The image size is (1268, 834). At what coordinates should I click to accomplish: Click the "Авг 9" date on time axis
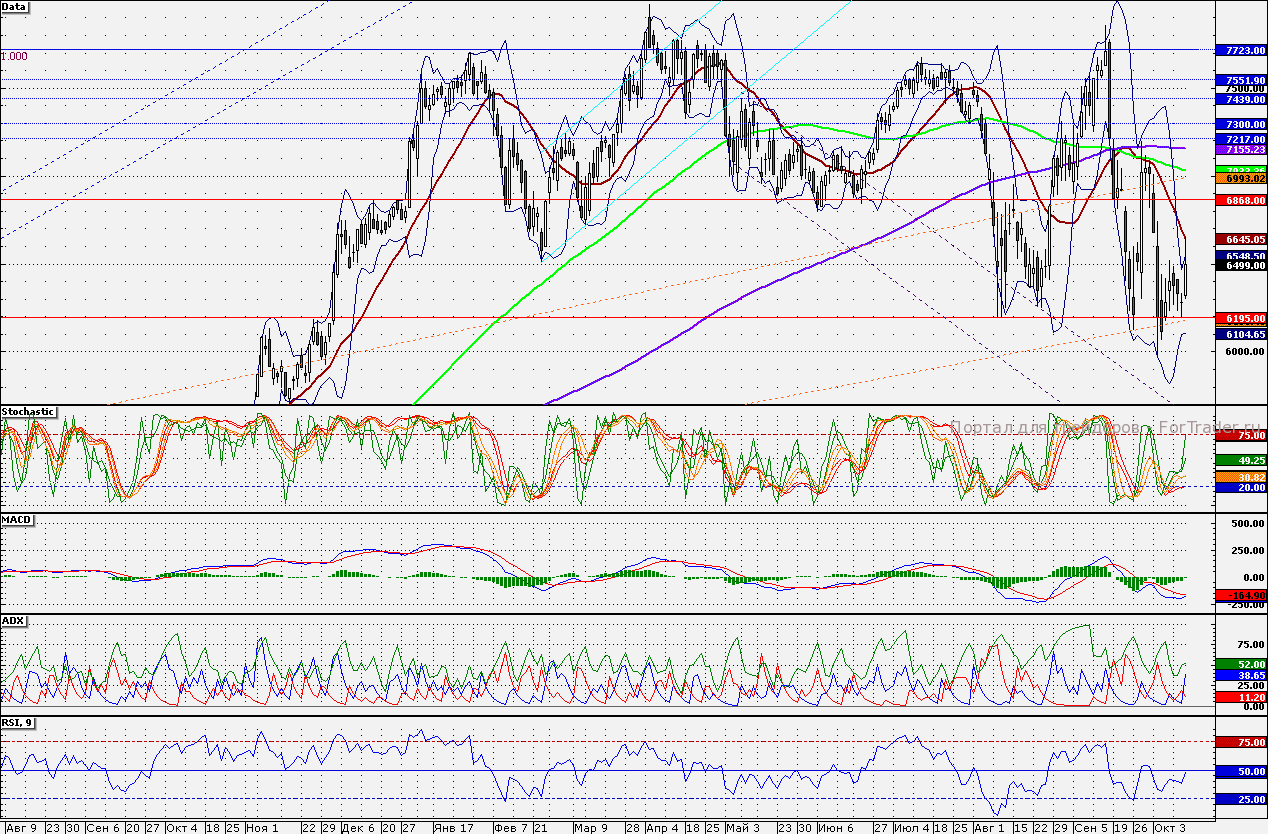point(21,828)
